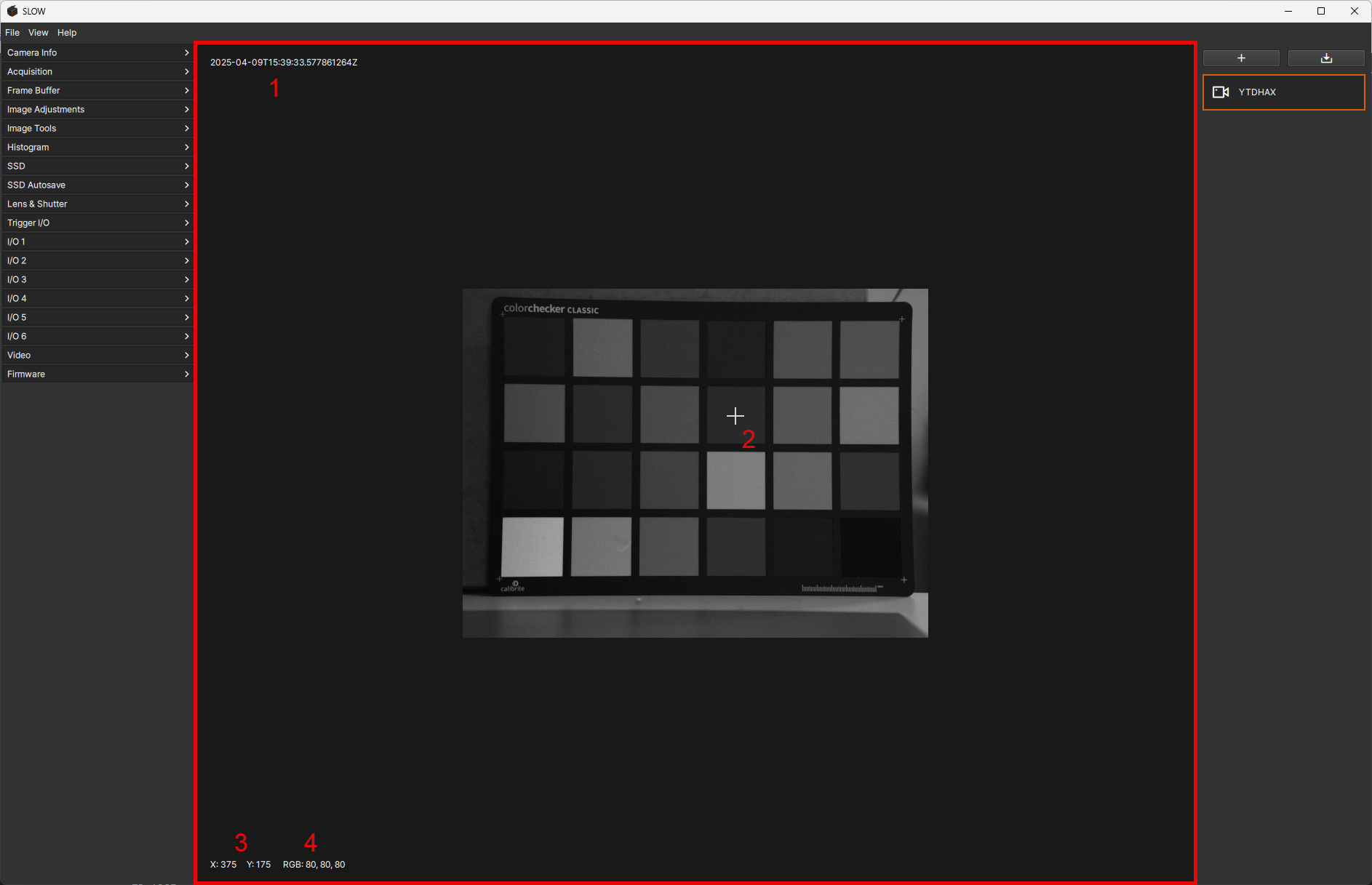Click the crosshair picker on the colorchecker image

735,416
